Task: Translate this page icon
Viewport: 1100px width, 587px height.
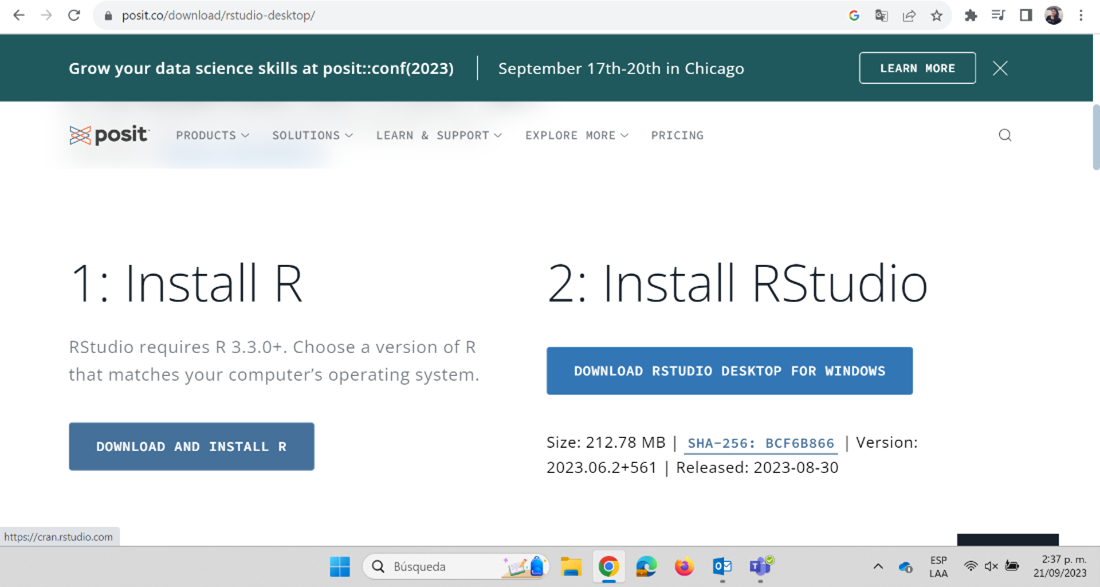Action: [x=881, y=15]
